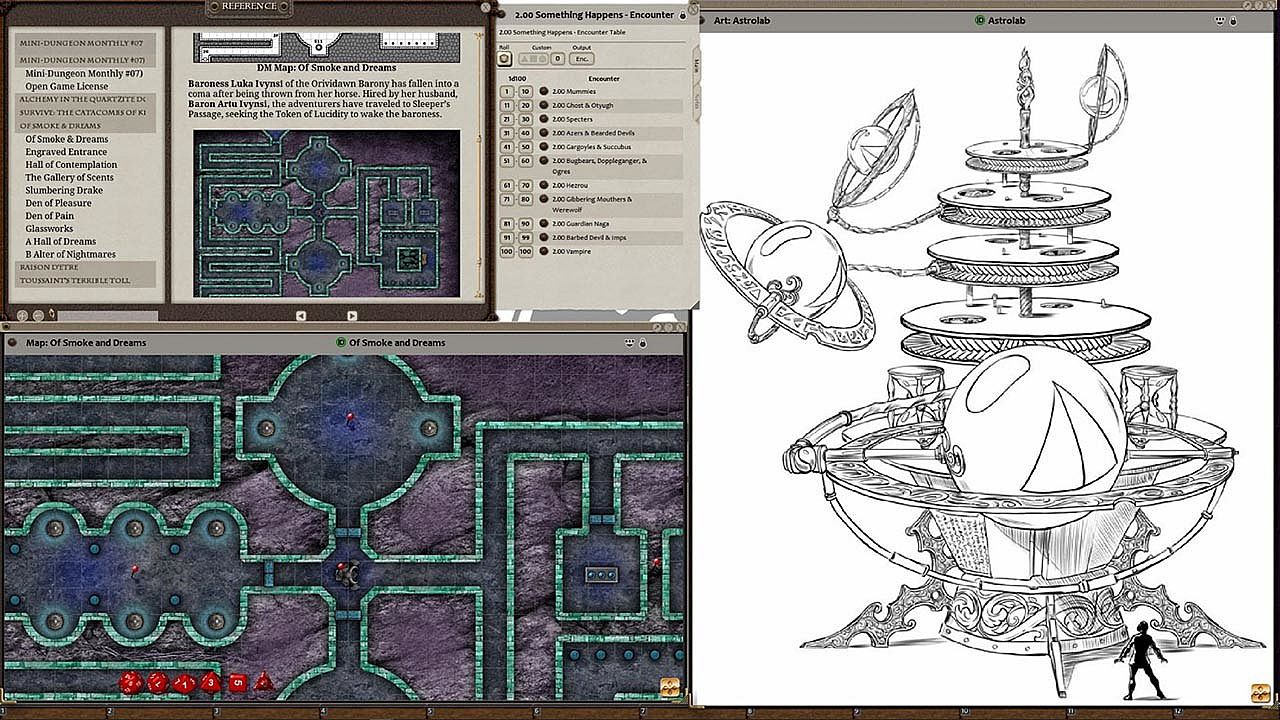Click the DM map thumbnail in reference
1280x720 pixels.
326,213
